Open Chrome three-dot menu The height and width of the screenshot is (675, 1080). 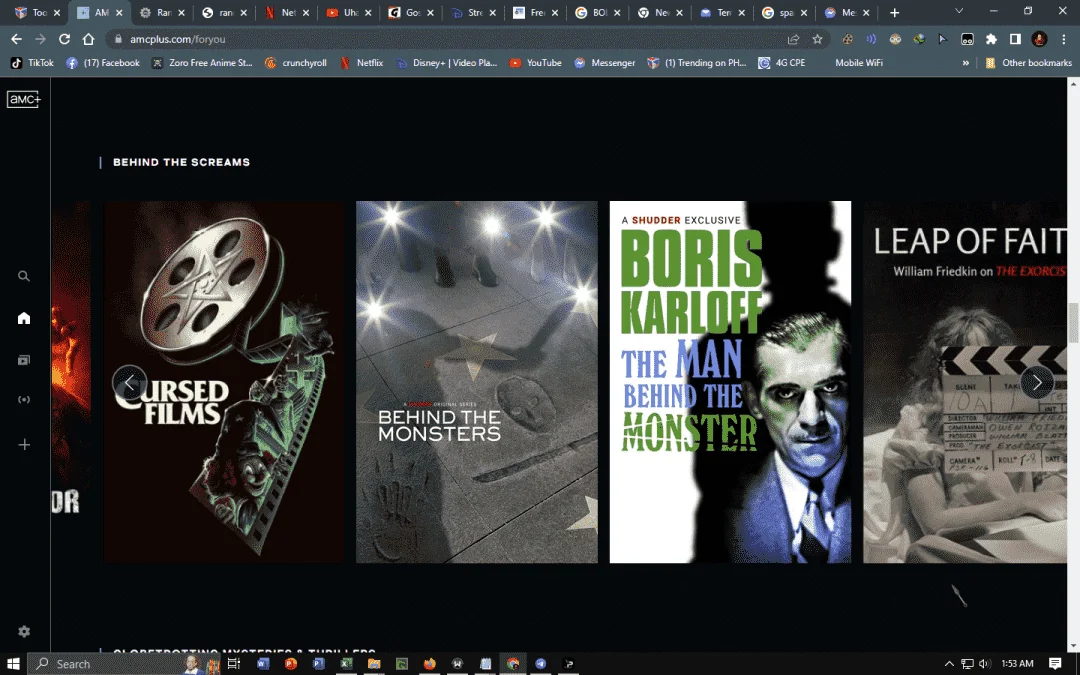click(x=1063, y=39)
